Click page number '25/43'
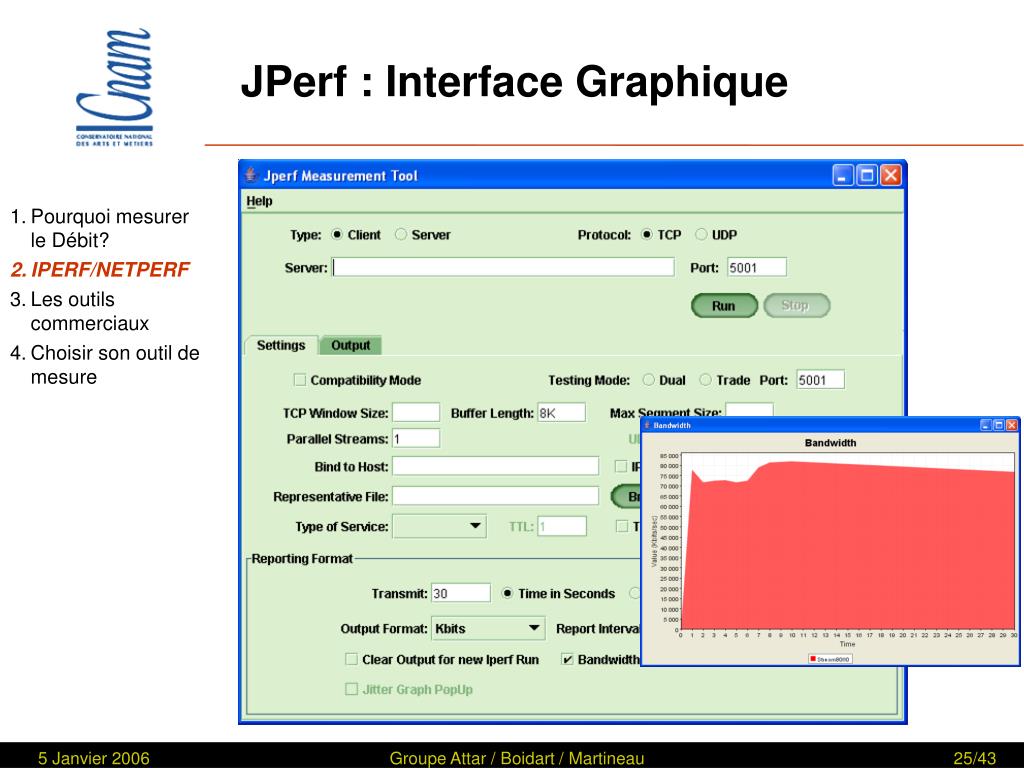Image resolution: width=1024 pixels, height=768 pixels. point(974,758)
